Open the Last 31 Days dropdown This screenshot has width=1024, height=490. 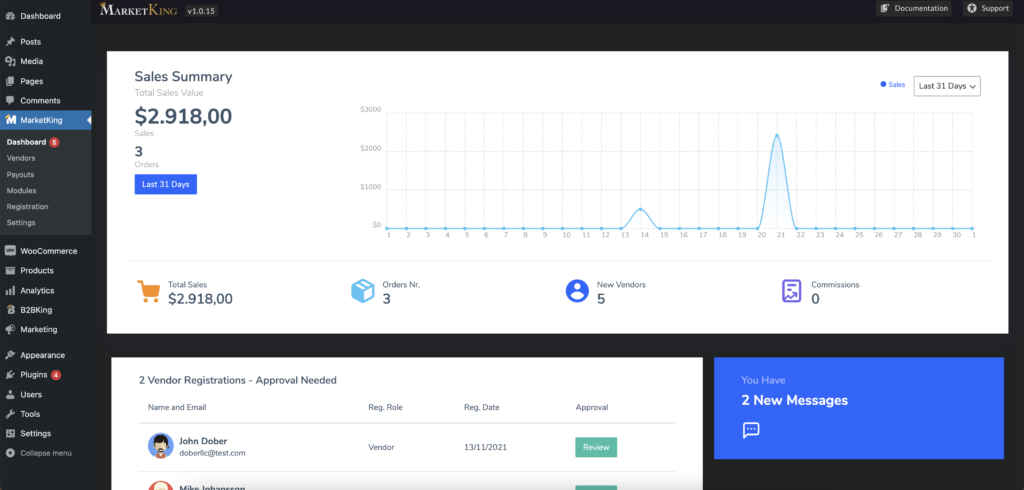(947, 86)
